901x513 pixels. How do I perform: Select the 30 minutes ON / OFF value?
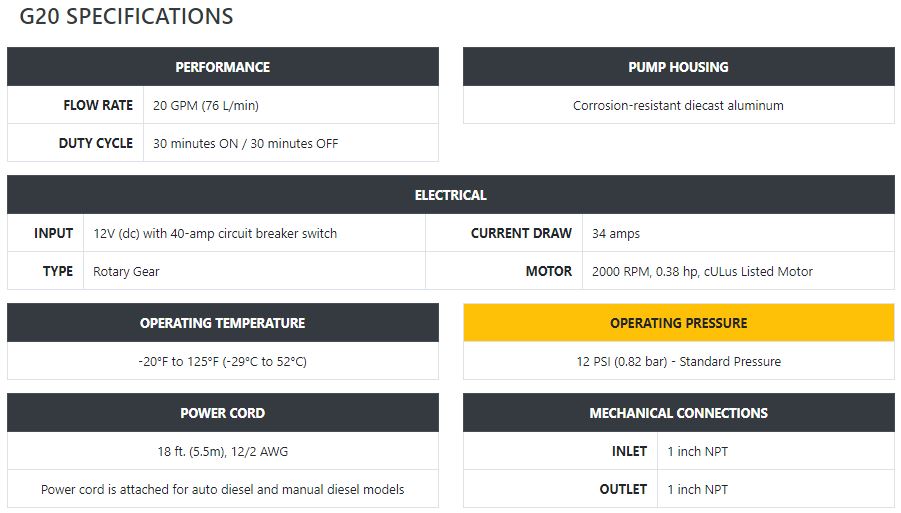click(x=245, y=144)
